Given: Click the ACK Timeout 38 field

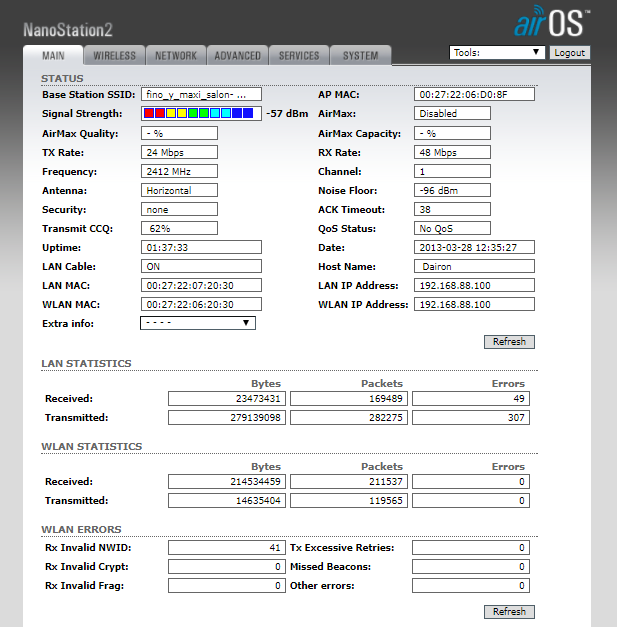Looking at the screenshot, I should [x=452, y=209].
